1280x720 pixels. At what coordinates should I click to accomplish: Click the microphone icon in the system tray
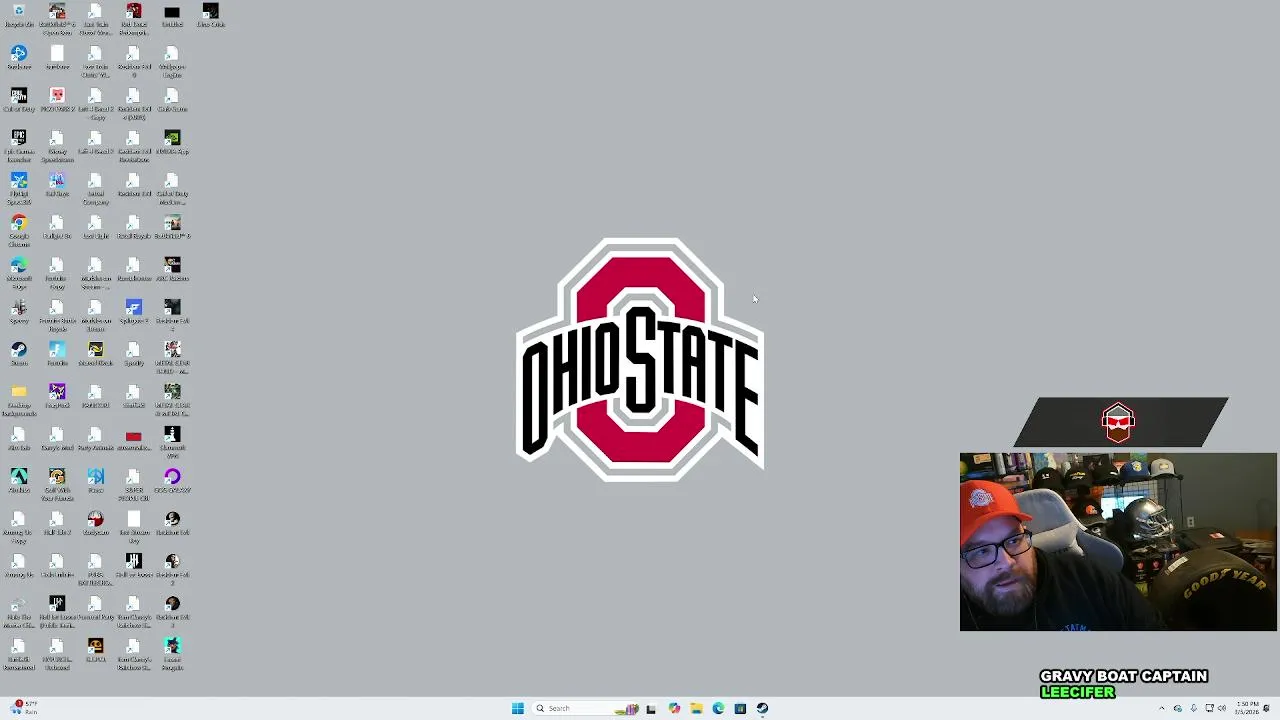(x=1194, y=708)
